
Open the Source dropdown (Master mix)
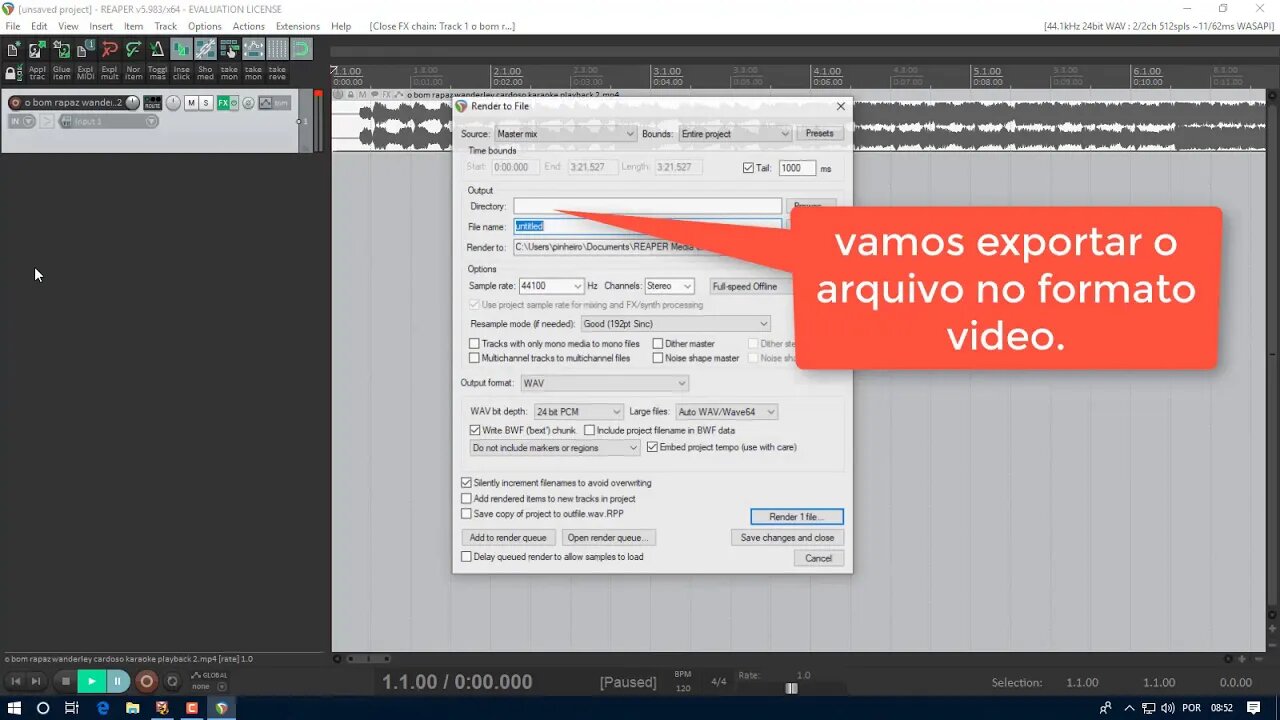(x=565, y=133)
